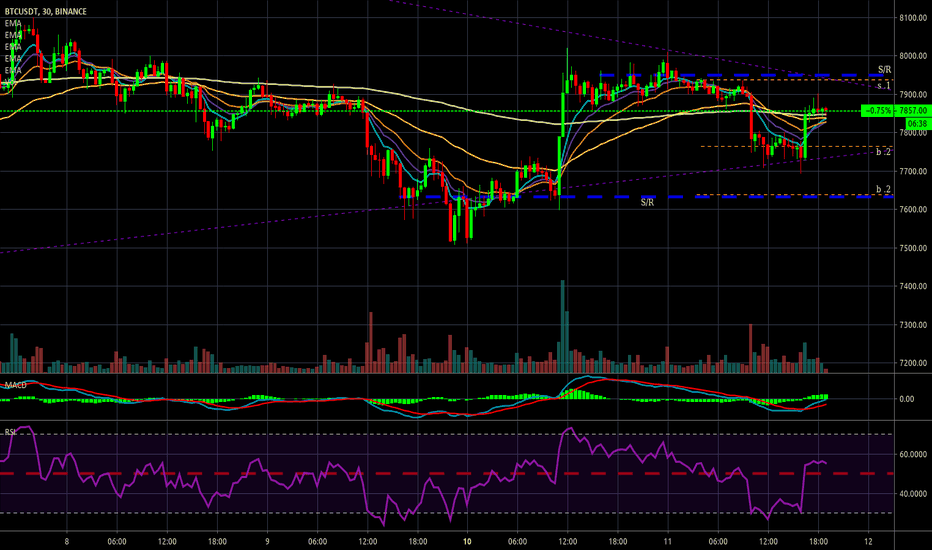
Task: Click the 7900.00 price axis label
Action: coord(912,95)
